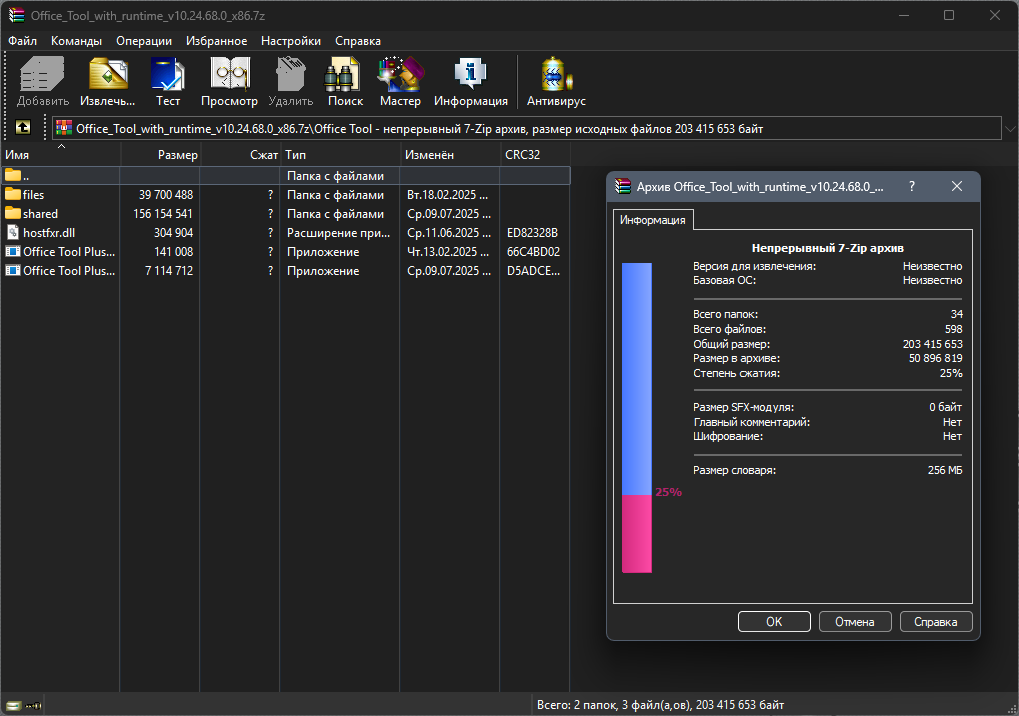Sort by the Сжат column header
Viewport: 1019px width, 716px height.
240,155
